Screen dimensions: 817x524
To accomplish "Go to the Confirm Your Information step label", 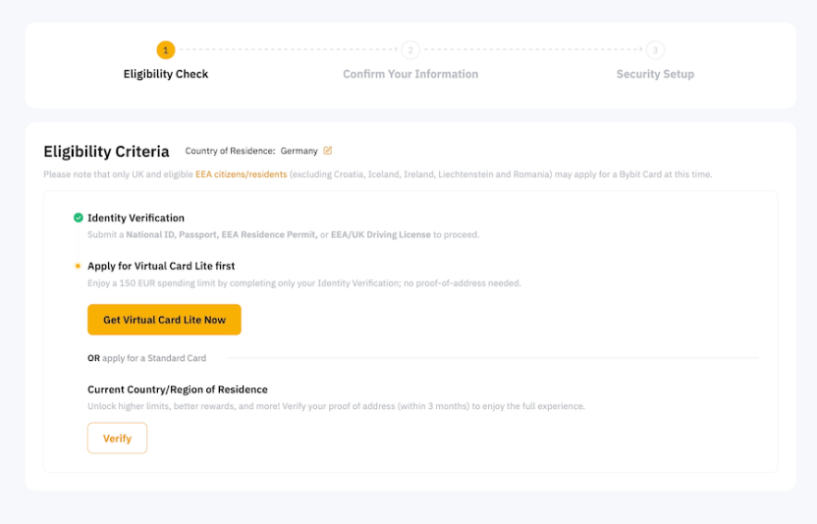I will [410, 74].
